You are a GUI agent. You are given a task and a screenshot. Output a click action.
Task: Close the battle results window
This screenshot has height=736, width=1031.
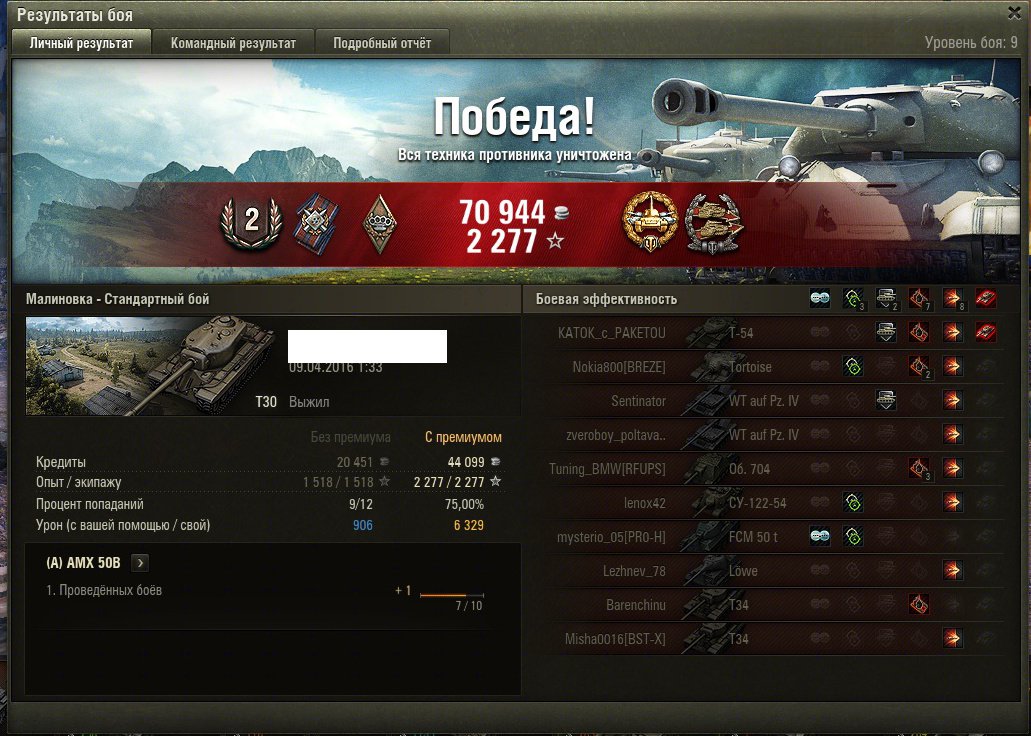coord(1015,12)
